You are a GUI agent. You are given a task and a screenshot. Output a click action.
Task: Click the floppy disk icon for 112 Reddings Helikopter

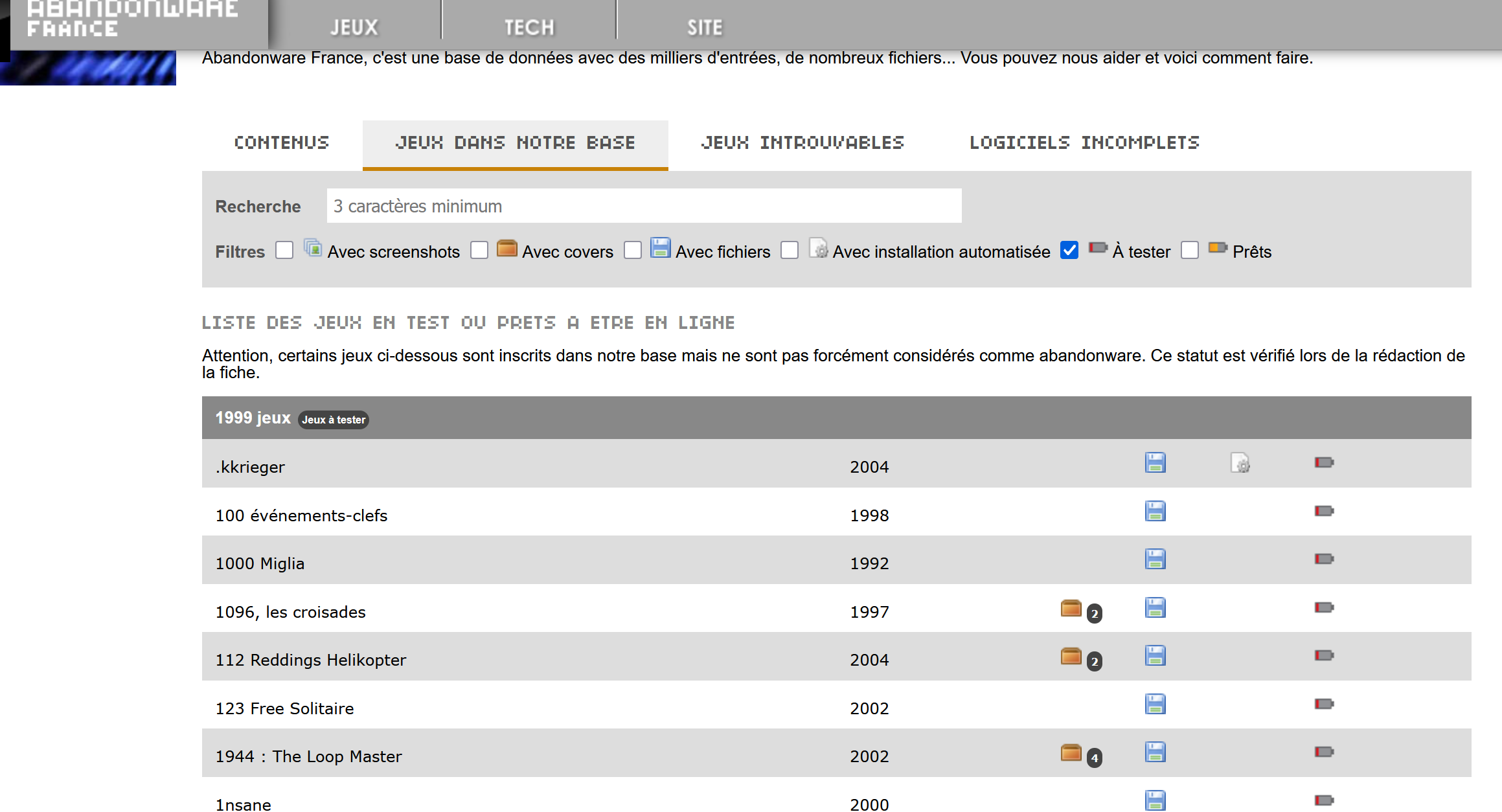(x=1155, y=656)
